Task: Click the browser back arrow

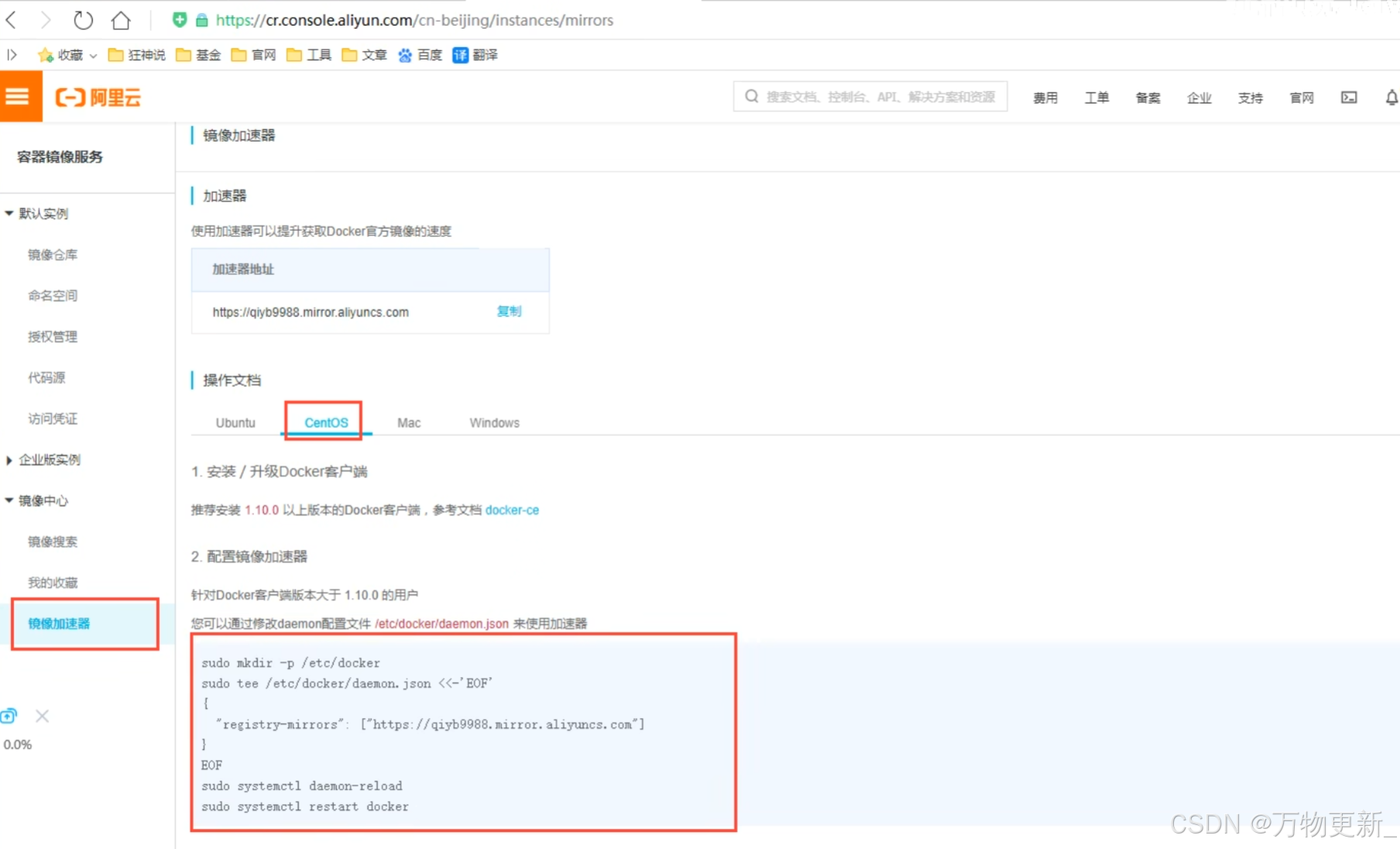Action: (x=12, y=19)
